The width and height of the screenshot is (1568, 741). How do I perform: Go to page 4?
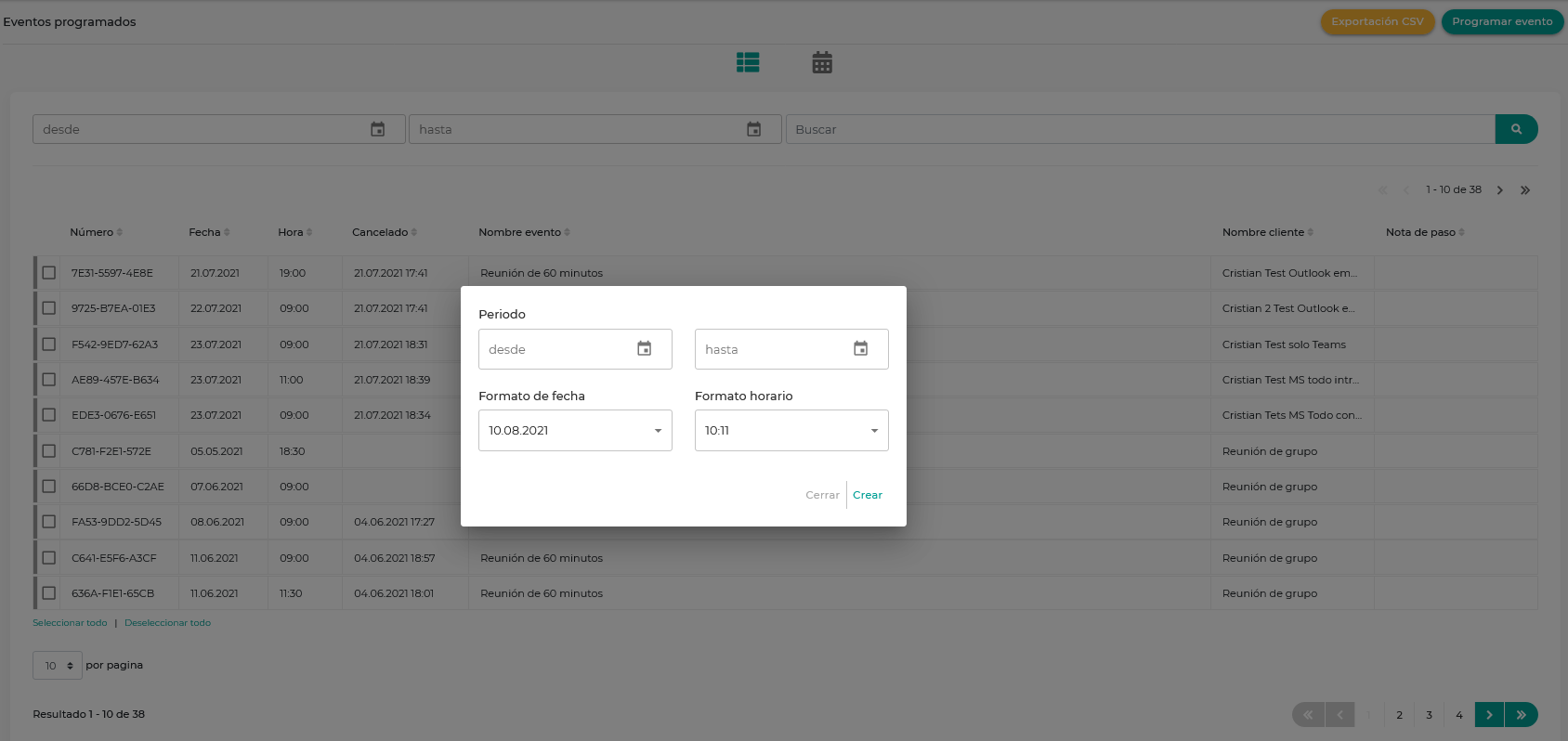tap(1459, 714)
